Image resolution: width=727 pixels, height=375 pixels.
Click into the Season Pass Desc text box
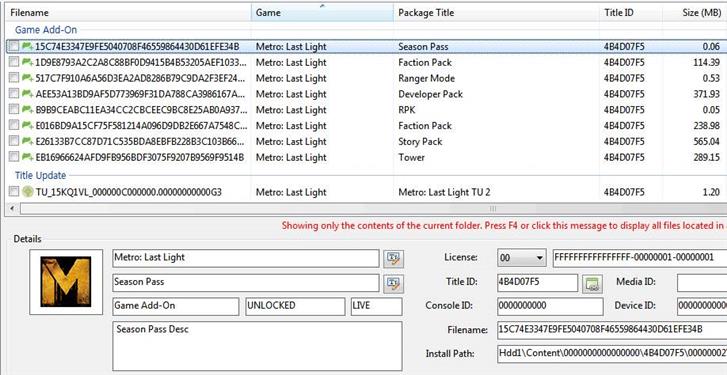(x=257, y=346)
